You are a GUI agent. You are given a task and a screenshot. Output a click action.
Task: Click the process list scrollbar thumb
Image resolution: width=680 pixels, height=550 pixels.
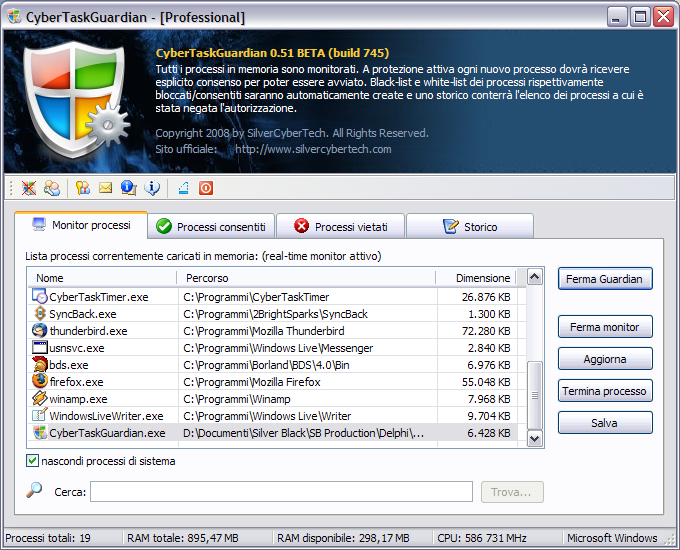[x=535, y=395]
